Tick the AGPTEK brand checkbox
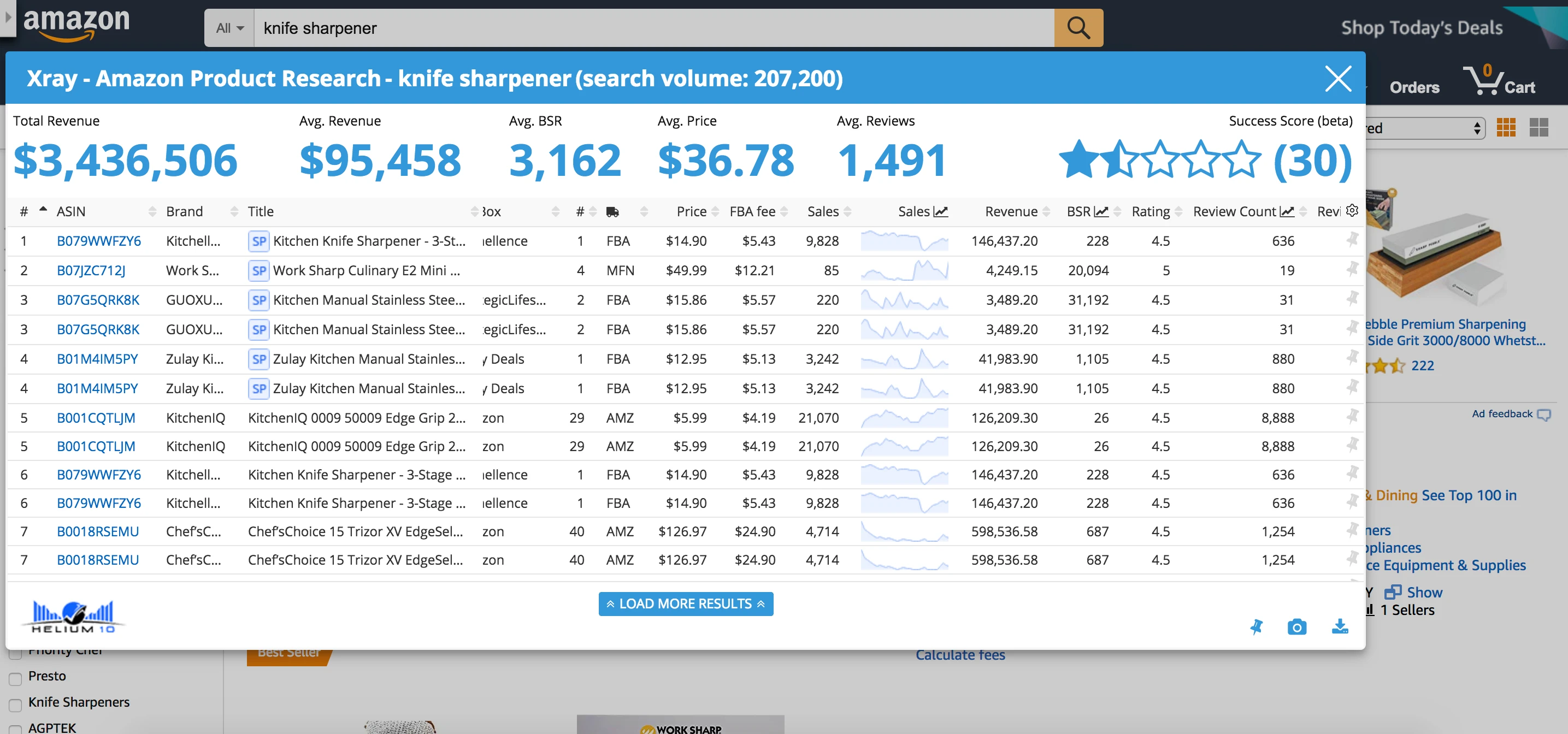Screen dimensions: 1568x734 [15, 730]
